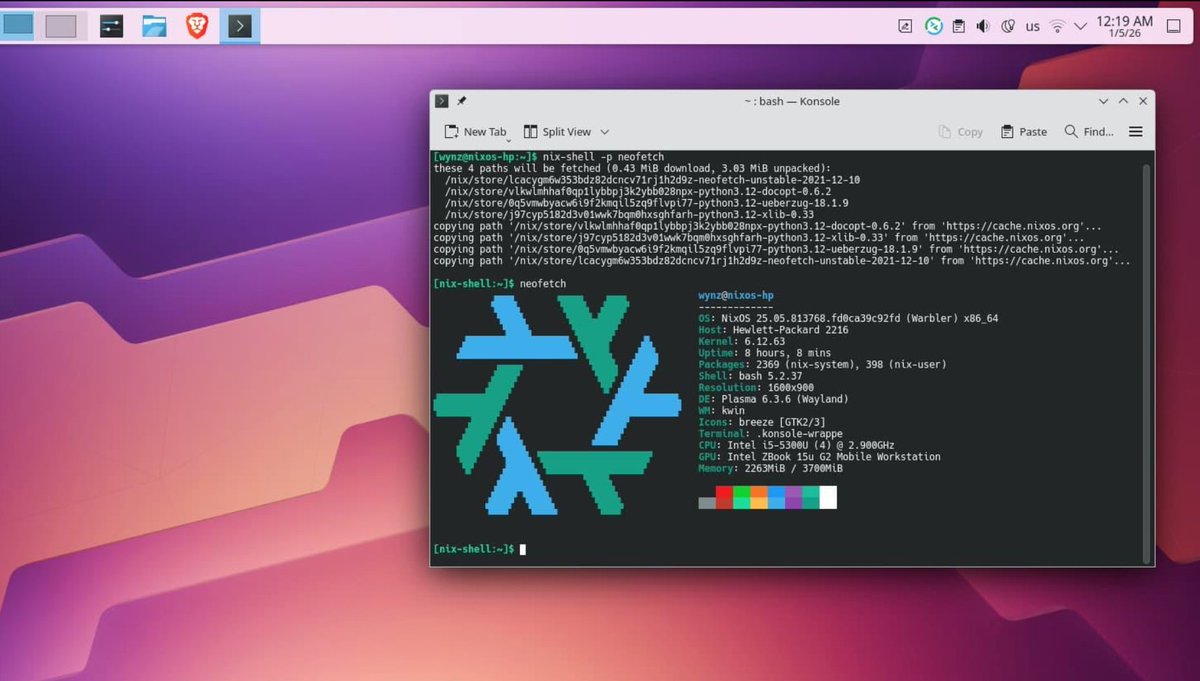Minimize the Konsole window
The height and width of the screenshot is (681, 1200).
coord(1104,101)
